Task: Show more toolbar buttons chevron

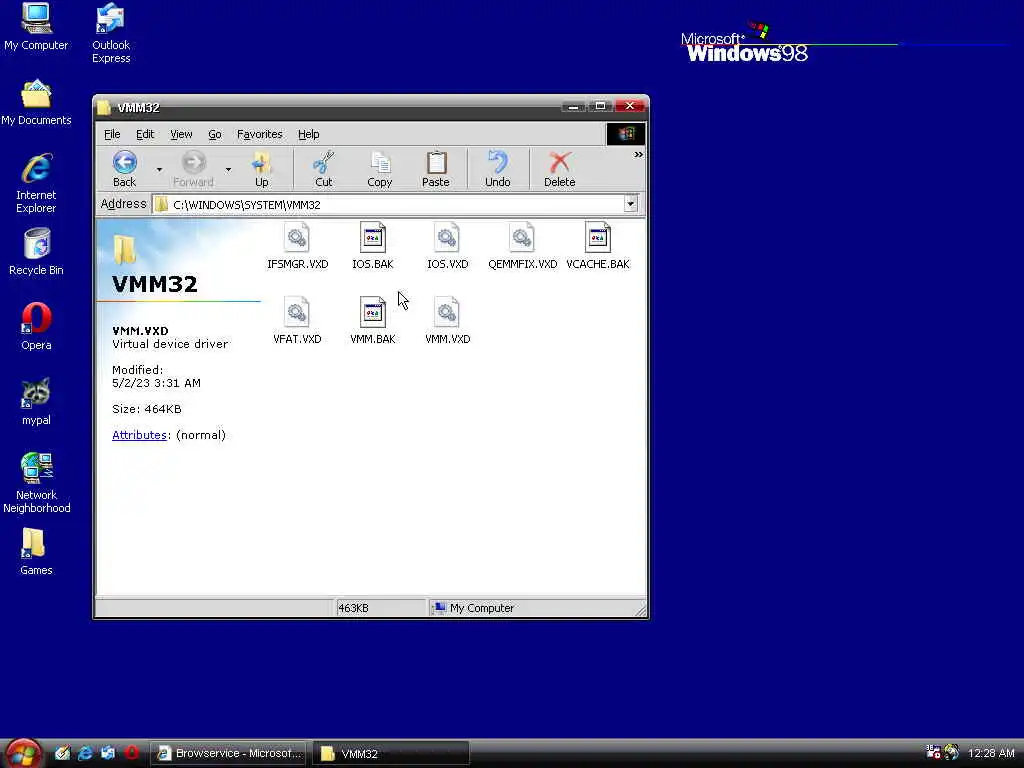Action: [638, 155]
